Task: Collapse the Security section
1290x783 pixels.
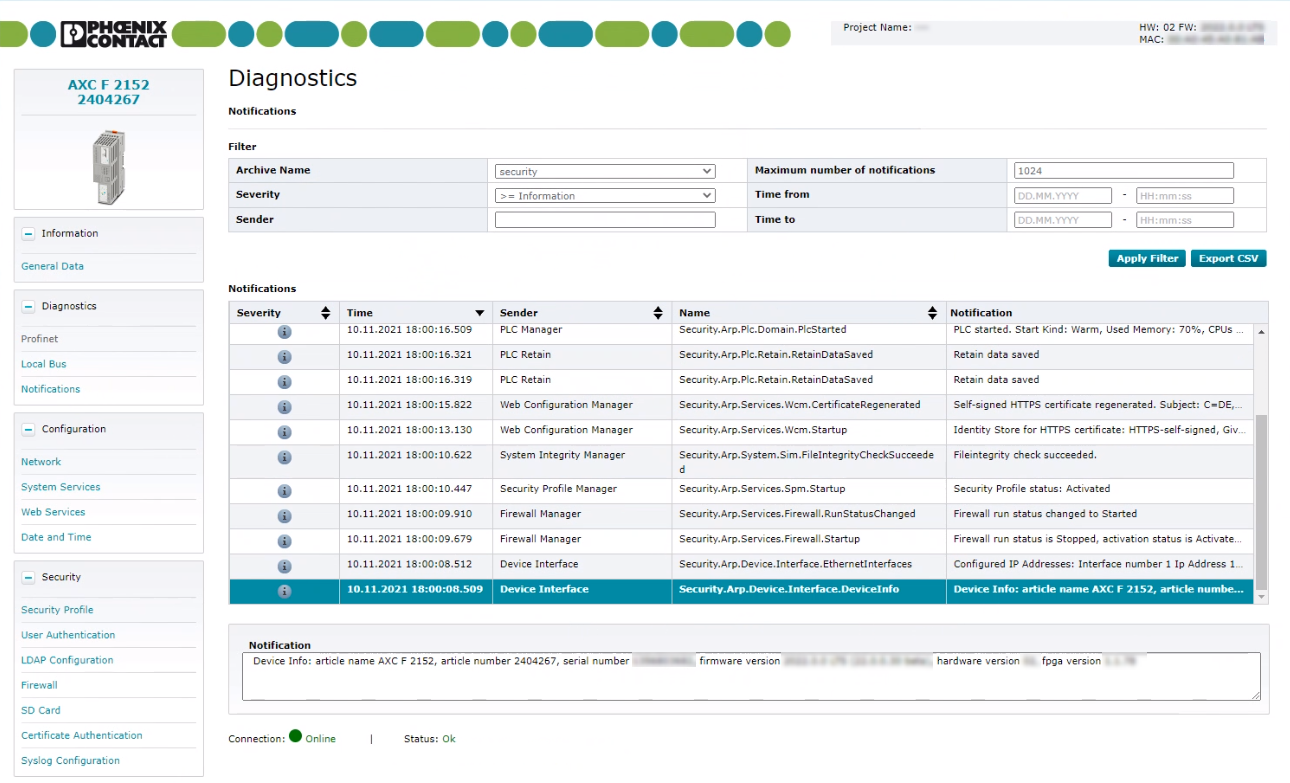Action: pyautogui.click(x=28, y=577)
